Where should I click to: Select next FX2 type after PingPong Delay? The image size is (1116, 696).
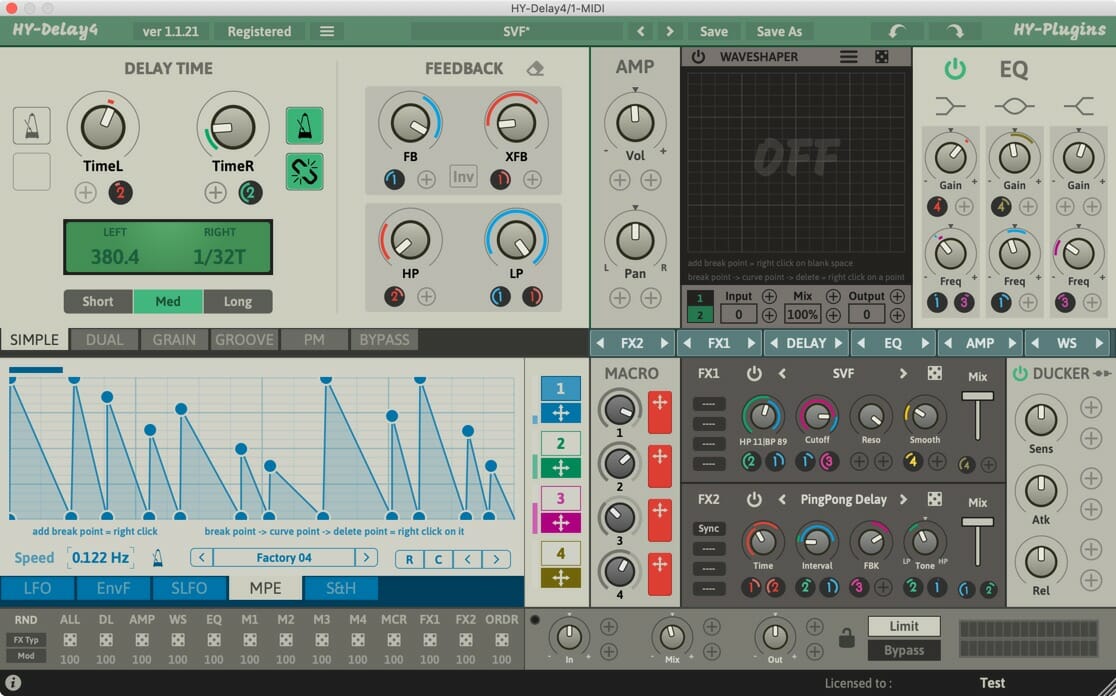click(903, 499)
